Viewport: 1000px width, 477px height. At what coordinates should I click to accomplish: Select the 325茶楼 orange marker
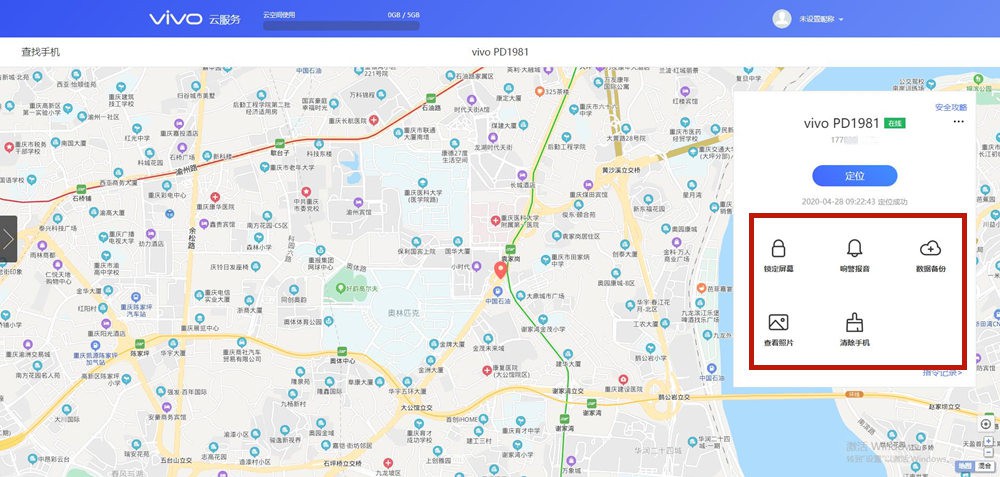pos(540,91)
